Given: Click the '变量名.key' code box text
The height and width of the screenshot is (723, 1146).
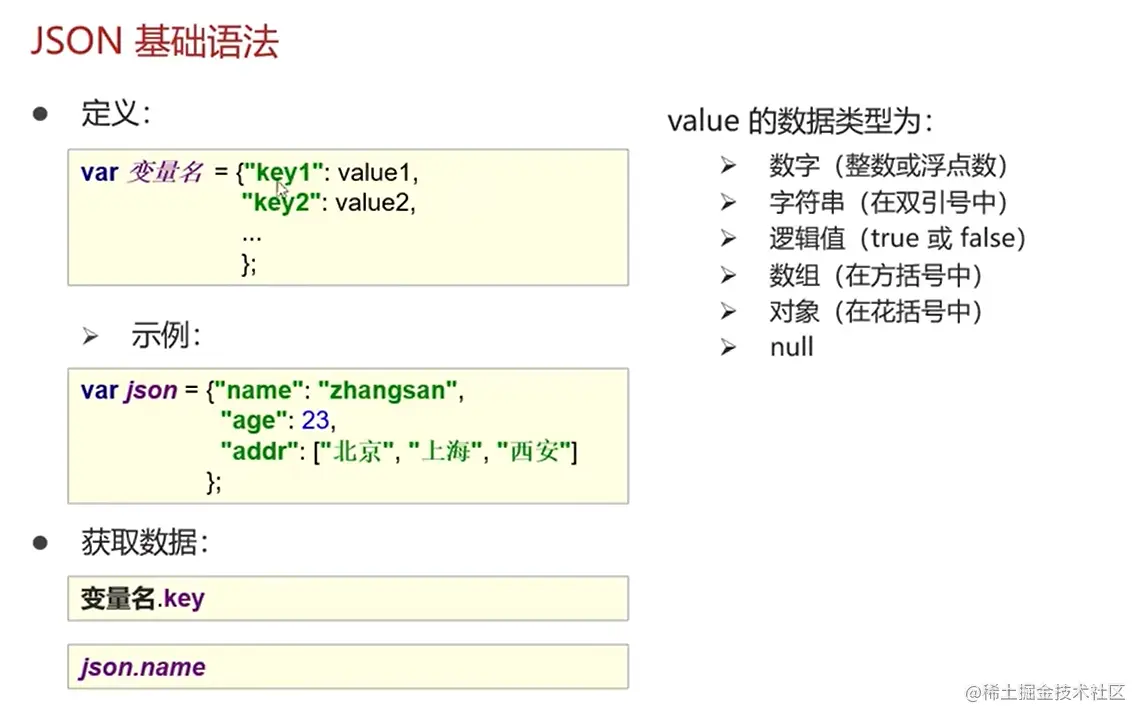Looking at the screenshot, I should click(143, 599).
